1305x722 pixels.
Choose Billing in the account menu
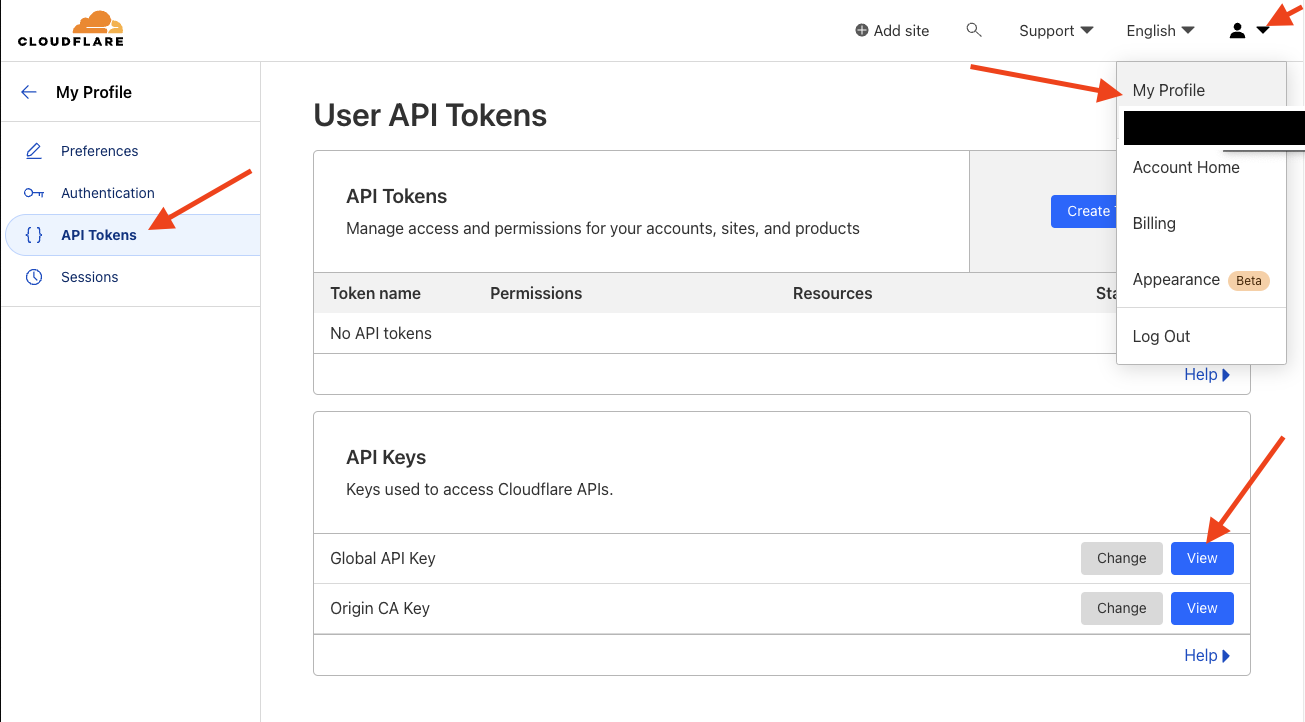tap(1154, 223)
